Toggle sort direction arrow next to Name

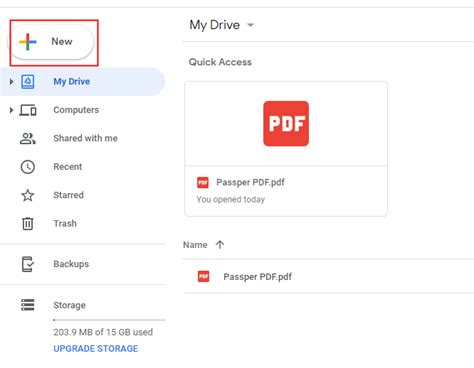220,245
